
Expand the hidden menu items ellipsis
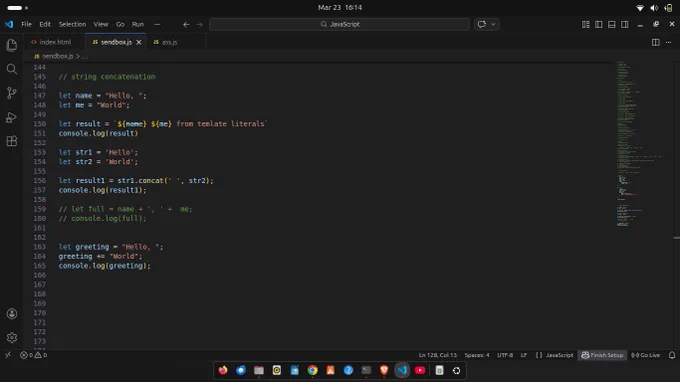point(157,24)
